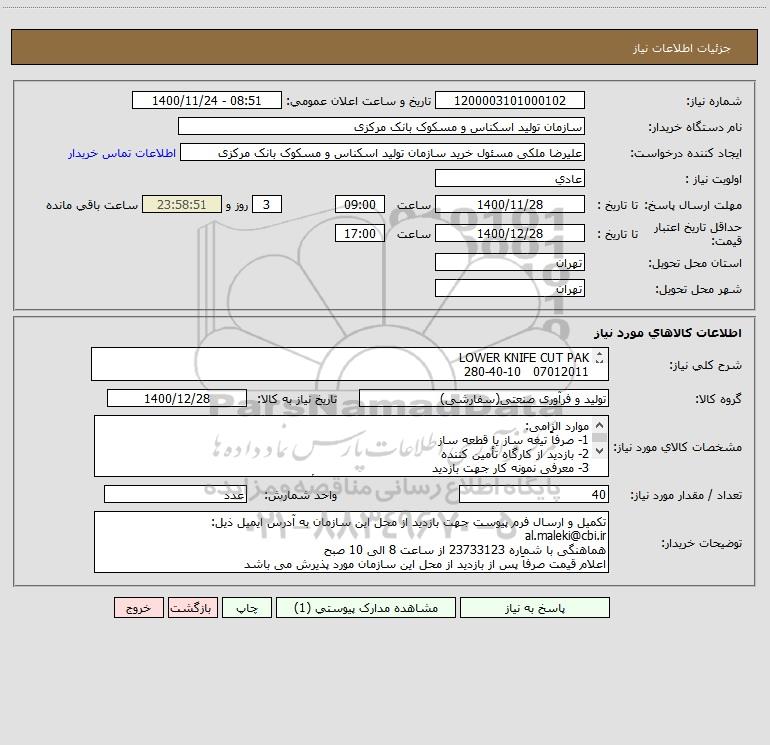
Task: Click the 'پاسخ به نیاز' button
Action: (535, 608)
